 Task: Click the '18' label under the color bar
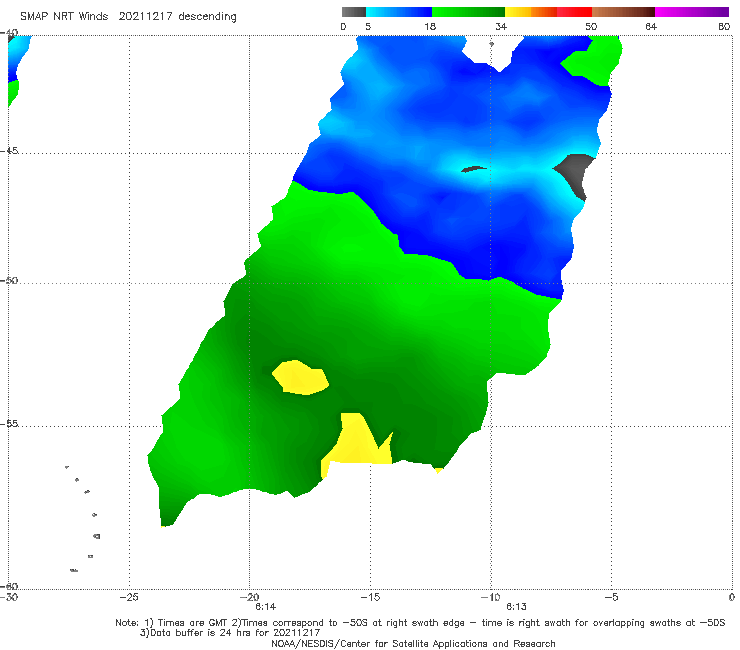[x=430, y=26]
